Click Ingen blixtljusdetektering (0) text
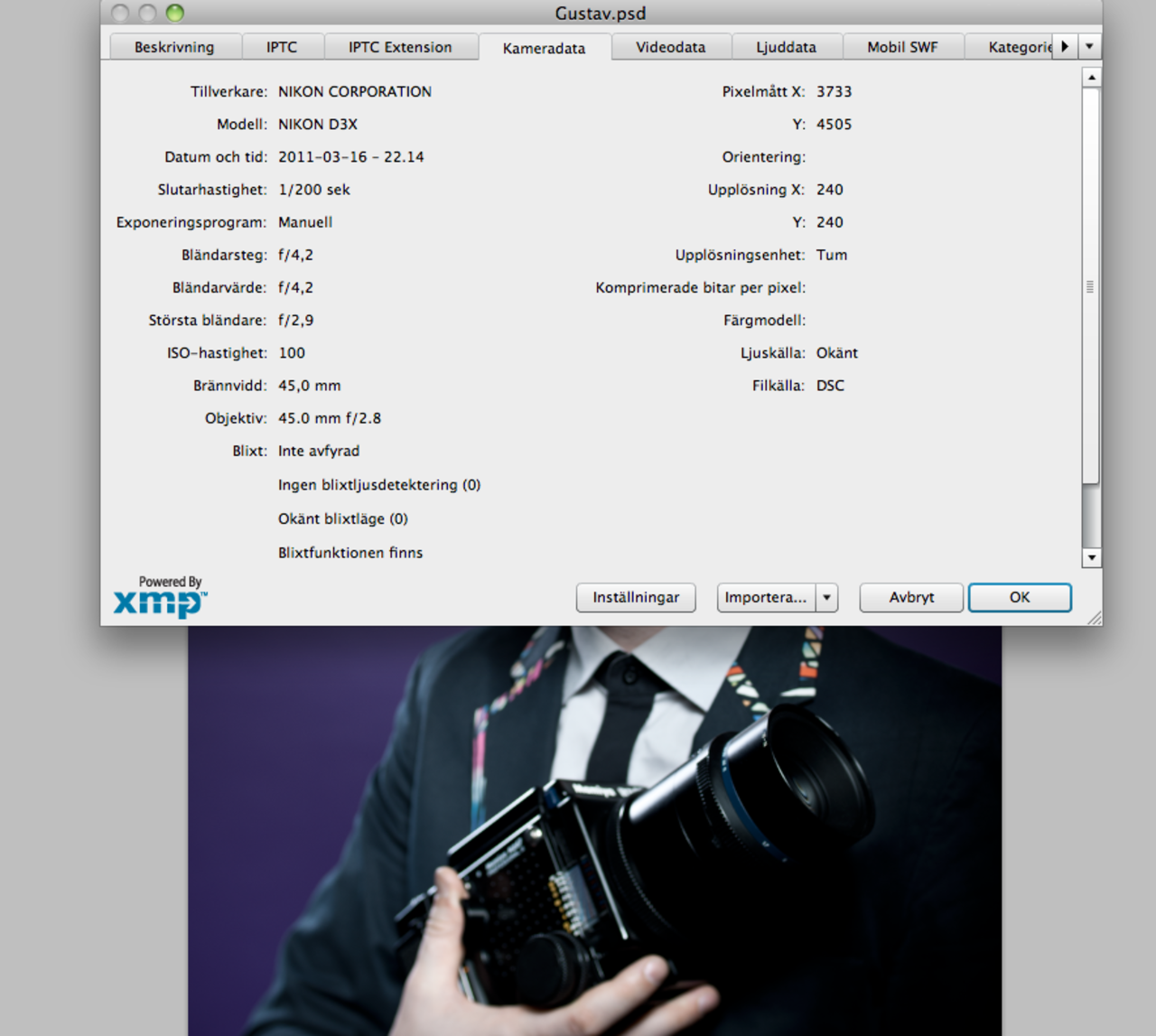This screenshot has width=1156, height=1036. pyautogui.click(x=379, y=485)
